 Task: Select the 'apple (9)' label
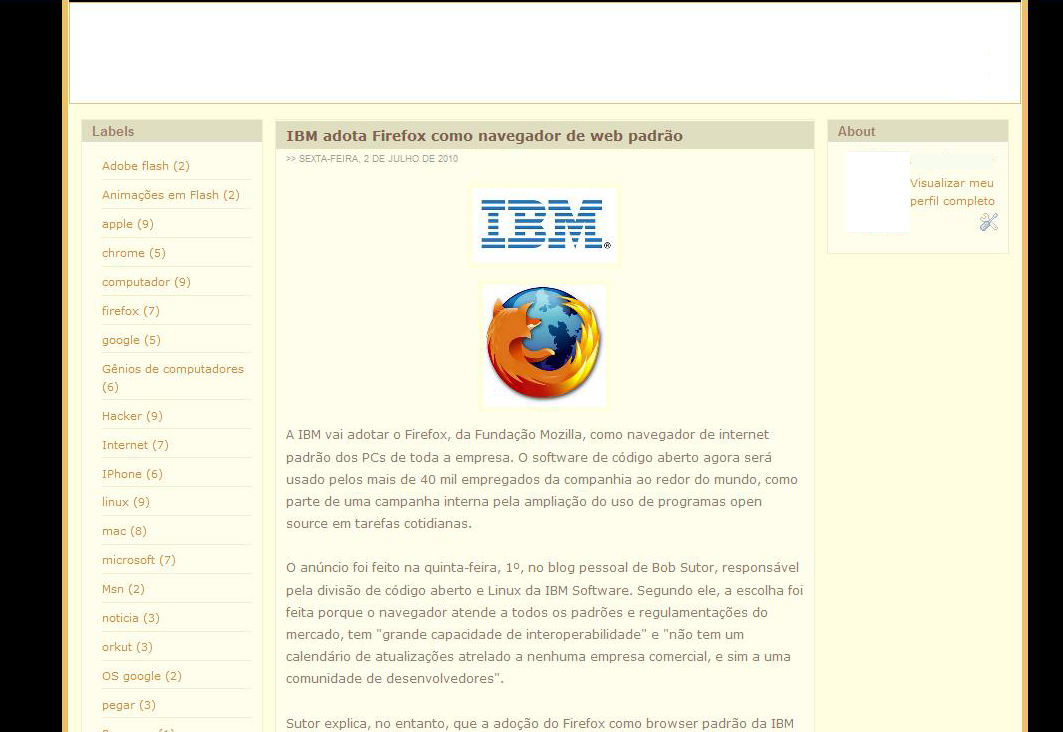(x=127, y=224)
